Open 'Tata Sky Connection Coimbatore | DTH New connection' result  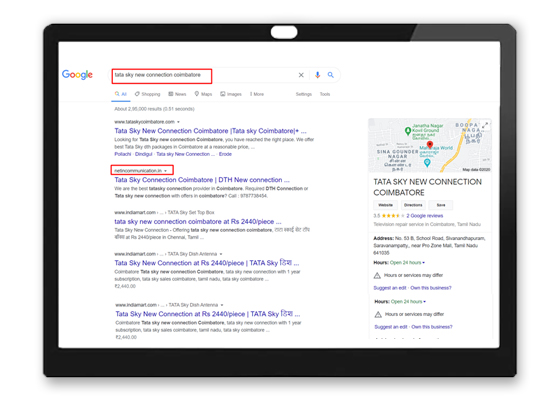click(x=202, y=180)
